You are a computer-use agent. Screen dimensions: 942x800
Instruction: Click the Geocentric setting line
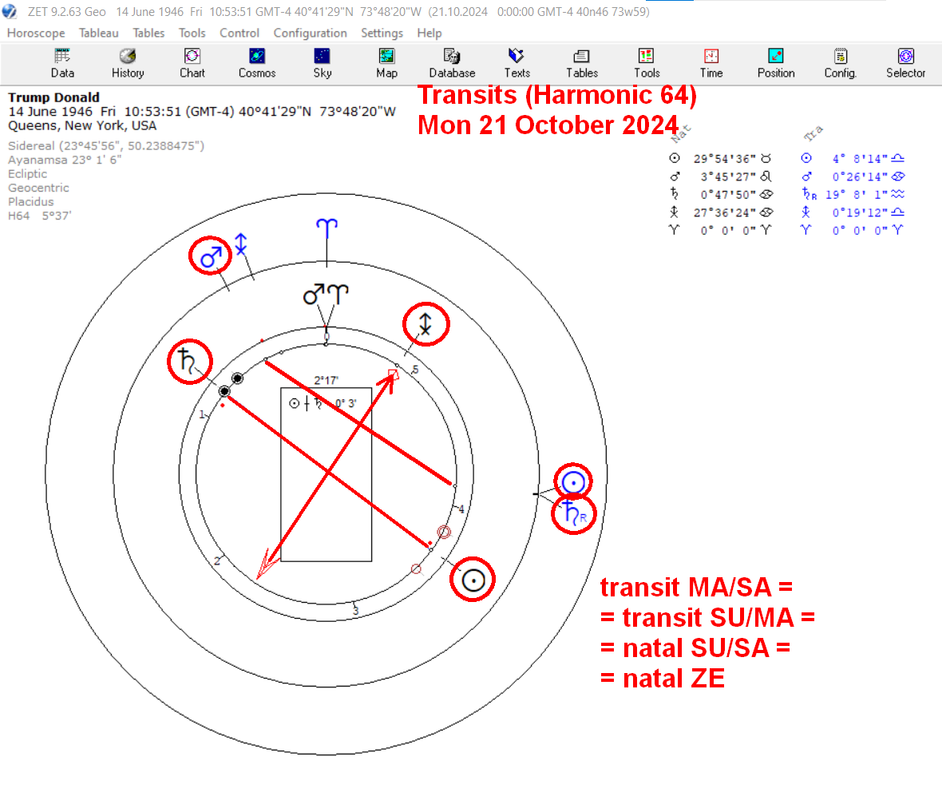(x=38, y=187)
